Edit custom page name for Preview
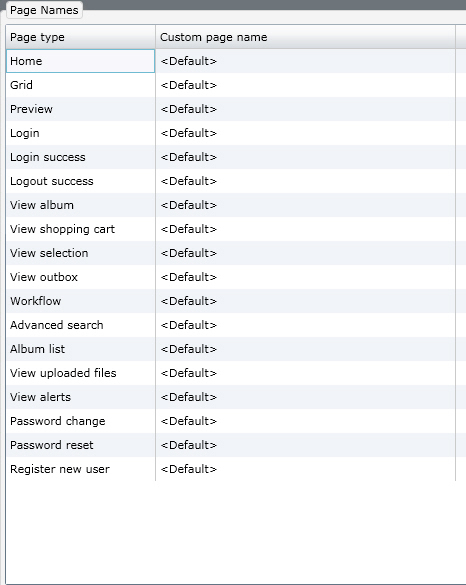Image resolution: width=466 pixels, height=585 pixels. click(305, 109)
